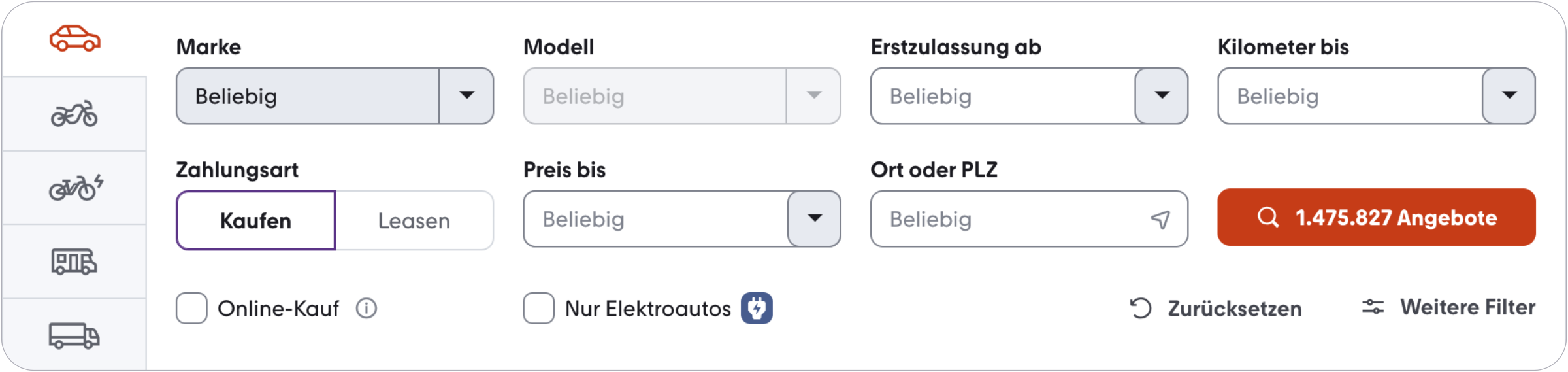Select the e-bike category icon
This screenshot has height=372, width=1568.
coord(76,188)
